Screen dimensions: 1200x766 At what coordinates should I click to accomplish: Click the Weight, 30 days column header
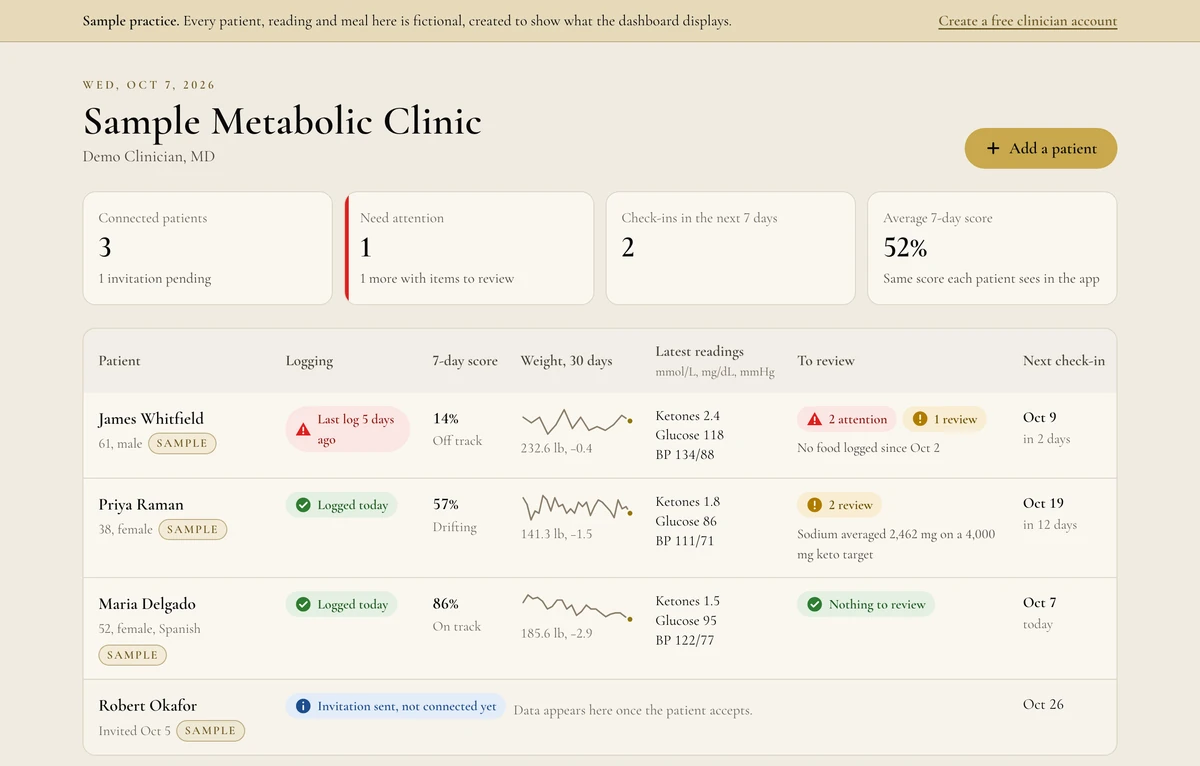(x=566, y=361)
